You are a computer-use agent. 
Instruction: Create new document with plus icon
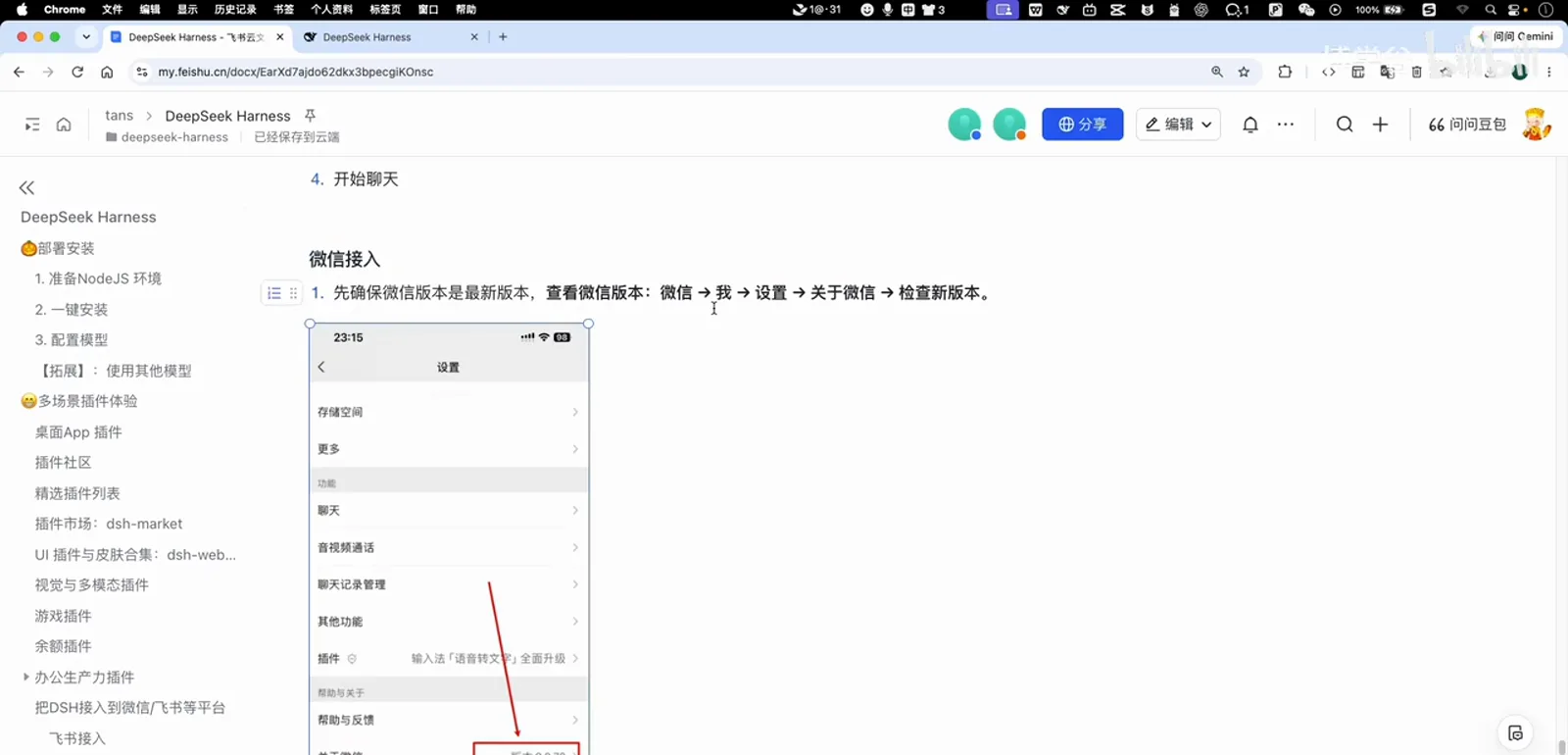click(1380, 125)
